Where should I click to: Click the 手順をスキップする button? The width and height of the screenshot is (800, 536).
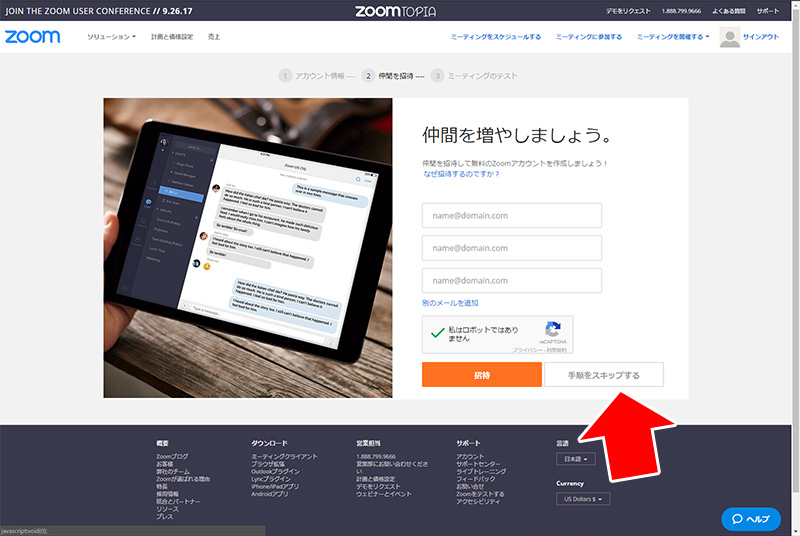click(603, 375)
